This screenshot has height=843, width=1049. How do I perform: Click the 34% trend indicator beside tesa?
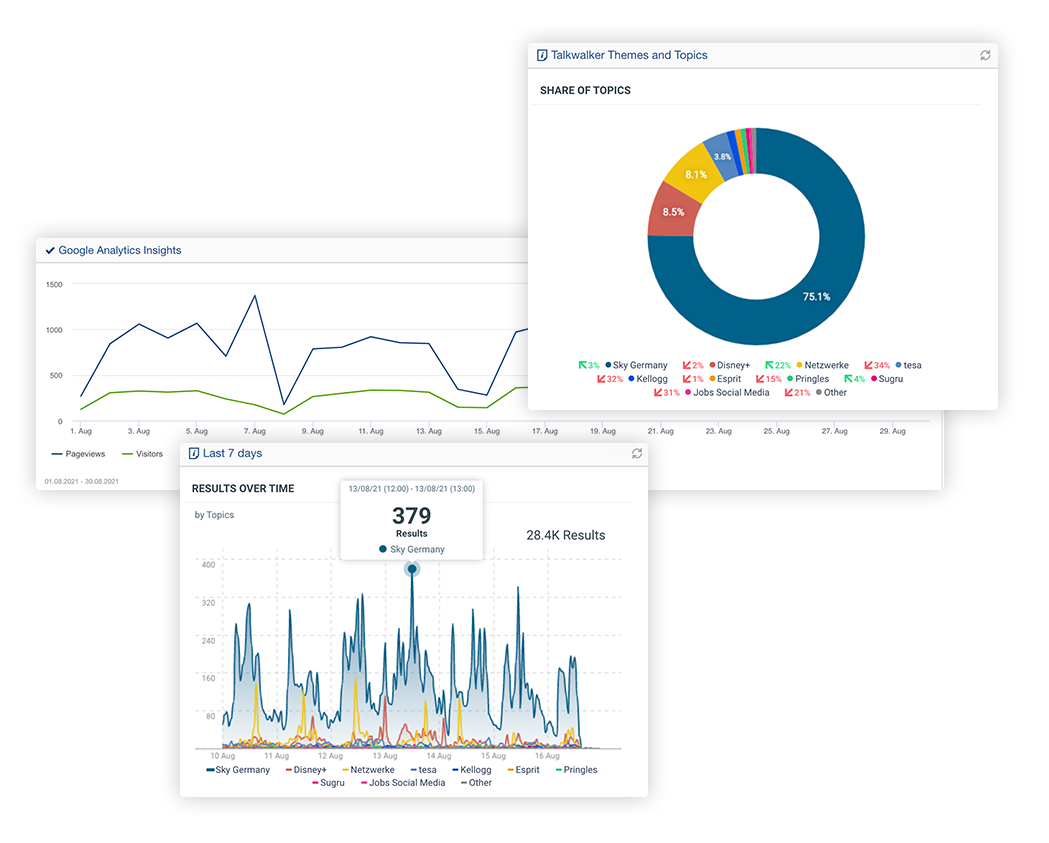click(877, 365)
